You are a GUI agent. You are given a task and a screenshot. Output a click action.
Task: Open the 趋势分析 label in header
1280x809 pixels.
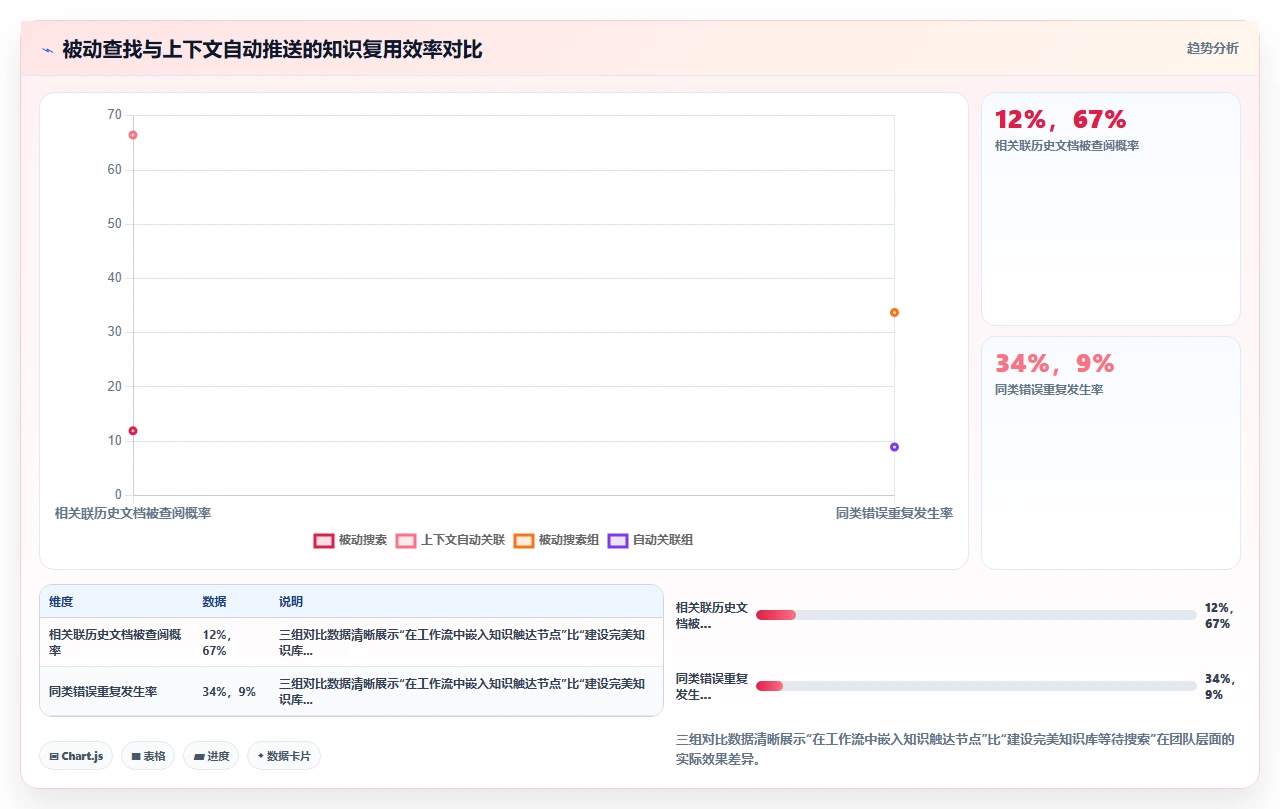pyautogui.click(x=1212, y=48)
